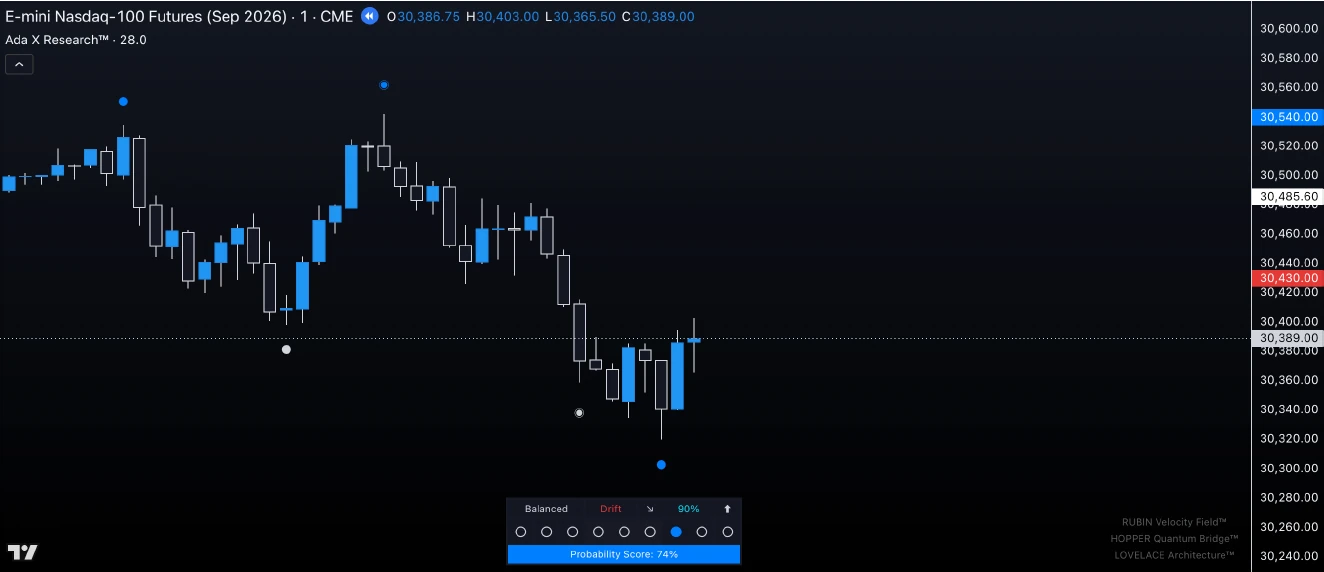Click the diagonal down-right arrow in the panel
The image size is (1324, 572).
(649, 509)
